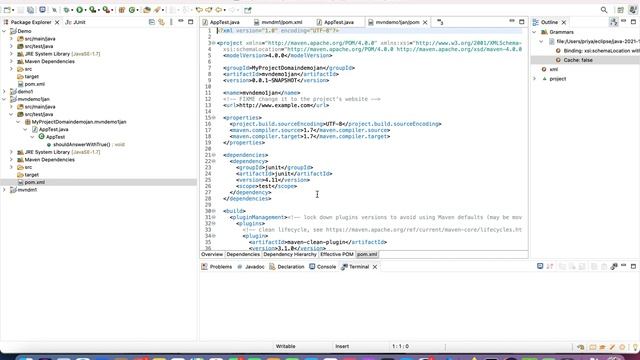The image size is (640, 360).
Task: Collapse the MyProjectDomaindemojan.mvndemo1jan package
Action: 18,122
